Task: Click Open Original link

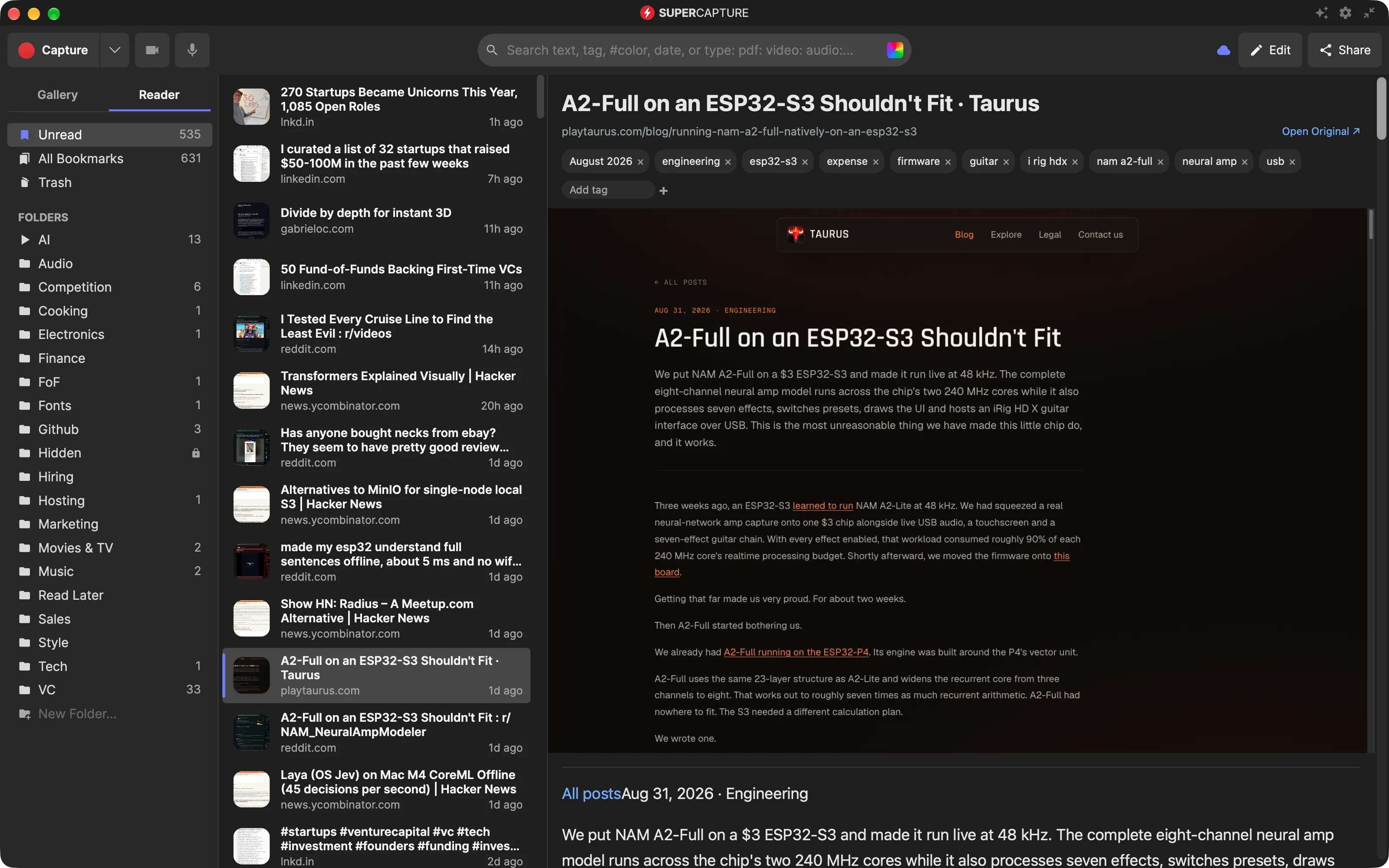Action: click(x=1321, y=132)
